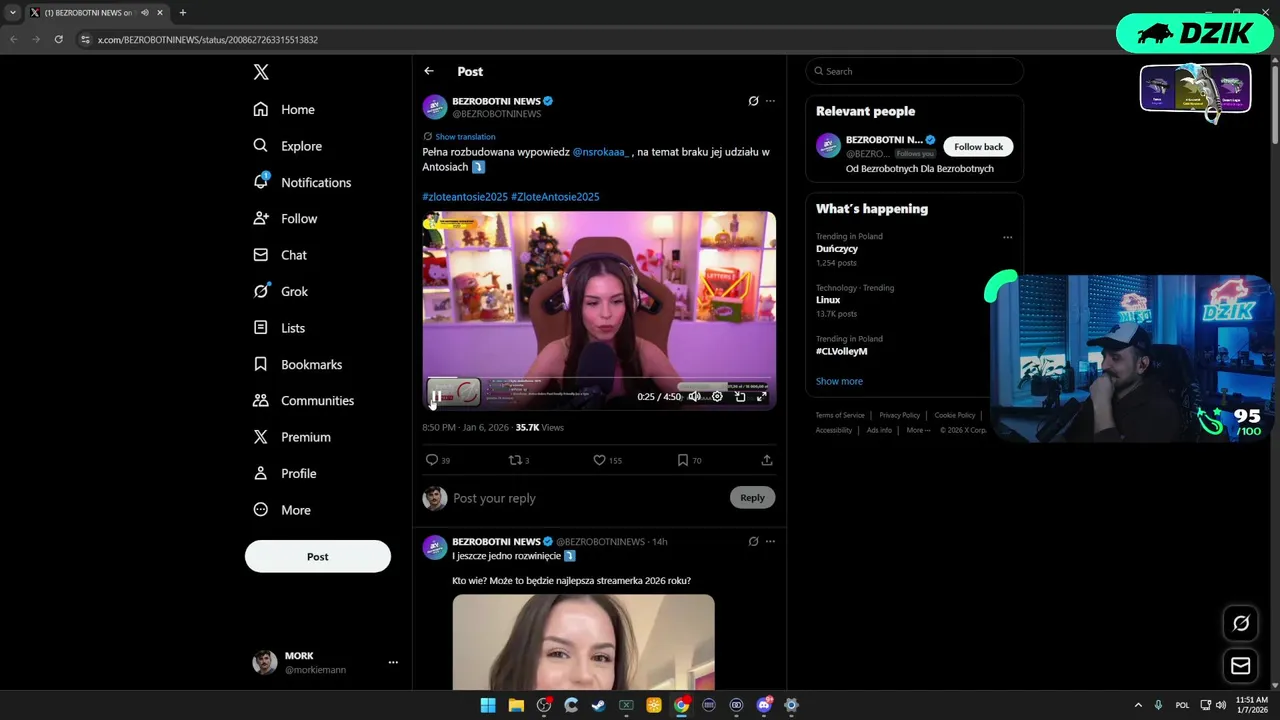Click Show translation link
The width and height of the screenshot is (1280, 720).
click(465, 136)
